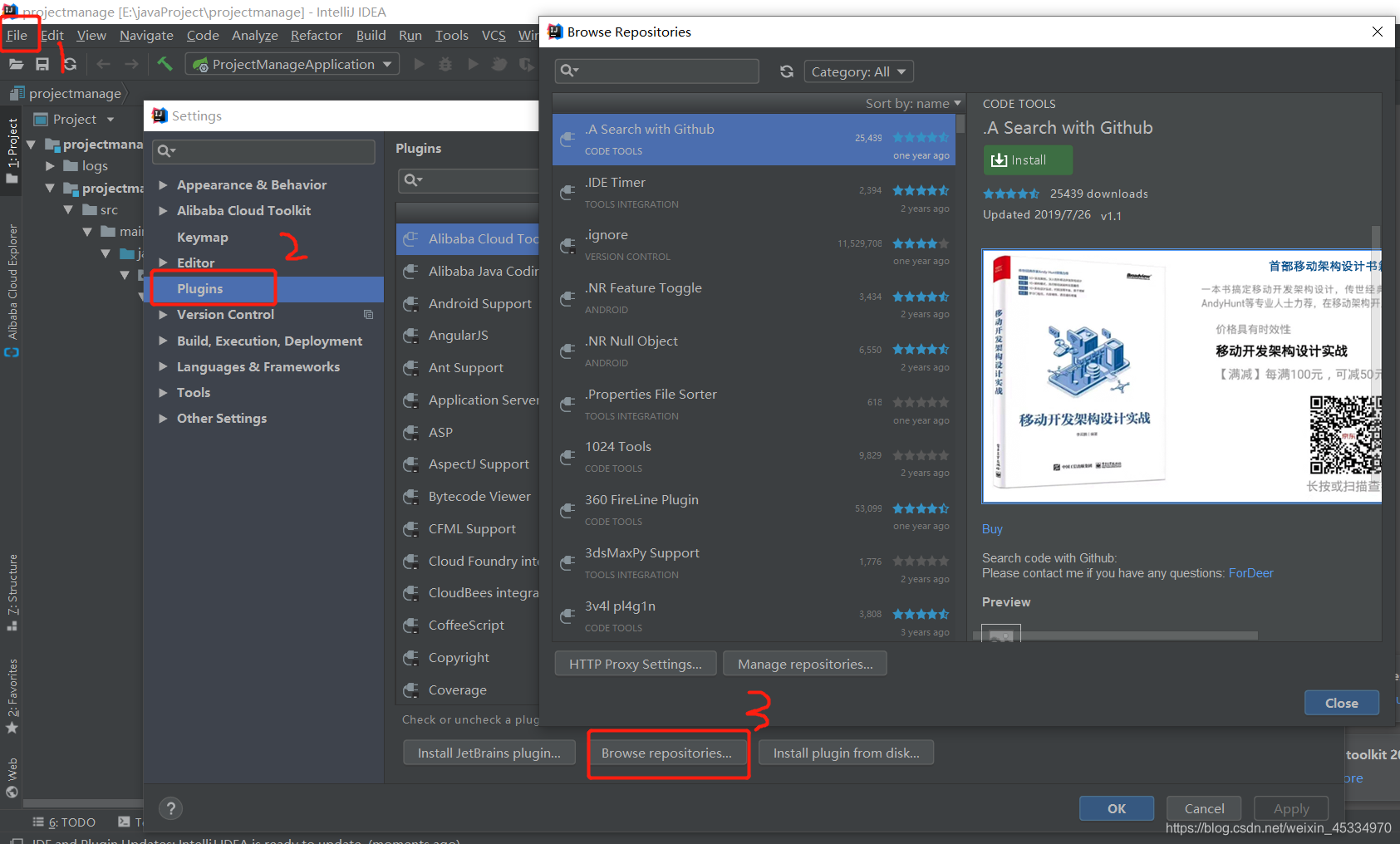Click Install JetBrains plugin button

[x=489, y=753]
